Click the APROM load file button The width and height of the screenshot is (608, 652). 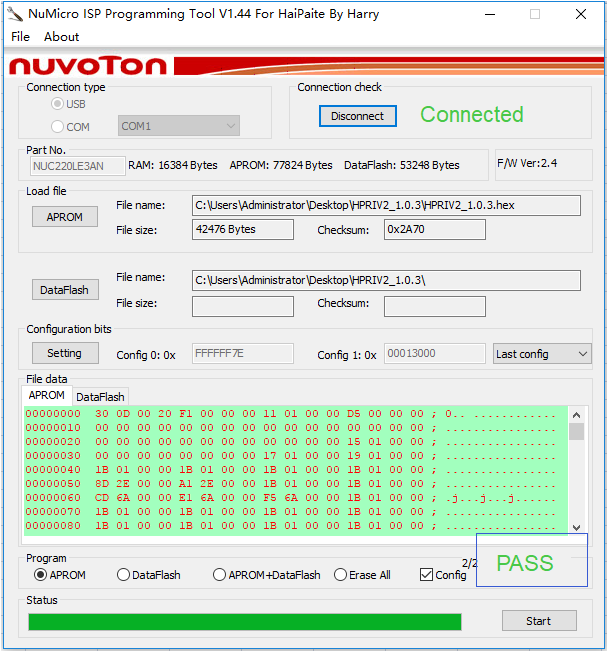pos(65,217)
